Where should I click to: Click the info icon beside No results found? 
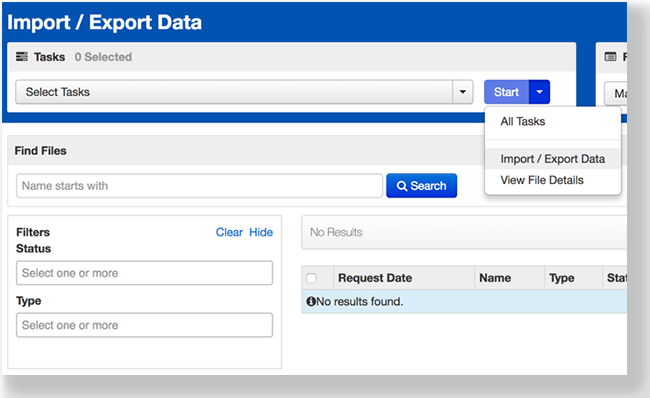click(311, 301)
